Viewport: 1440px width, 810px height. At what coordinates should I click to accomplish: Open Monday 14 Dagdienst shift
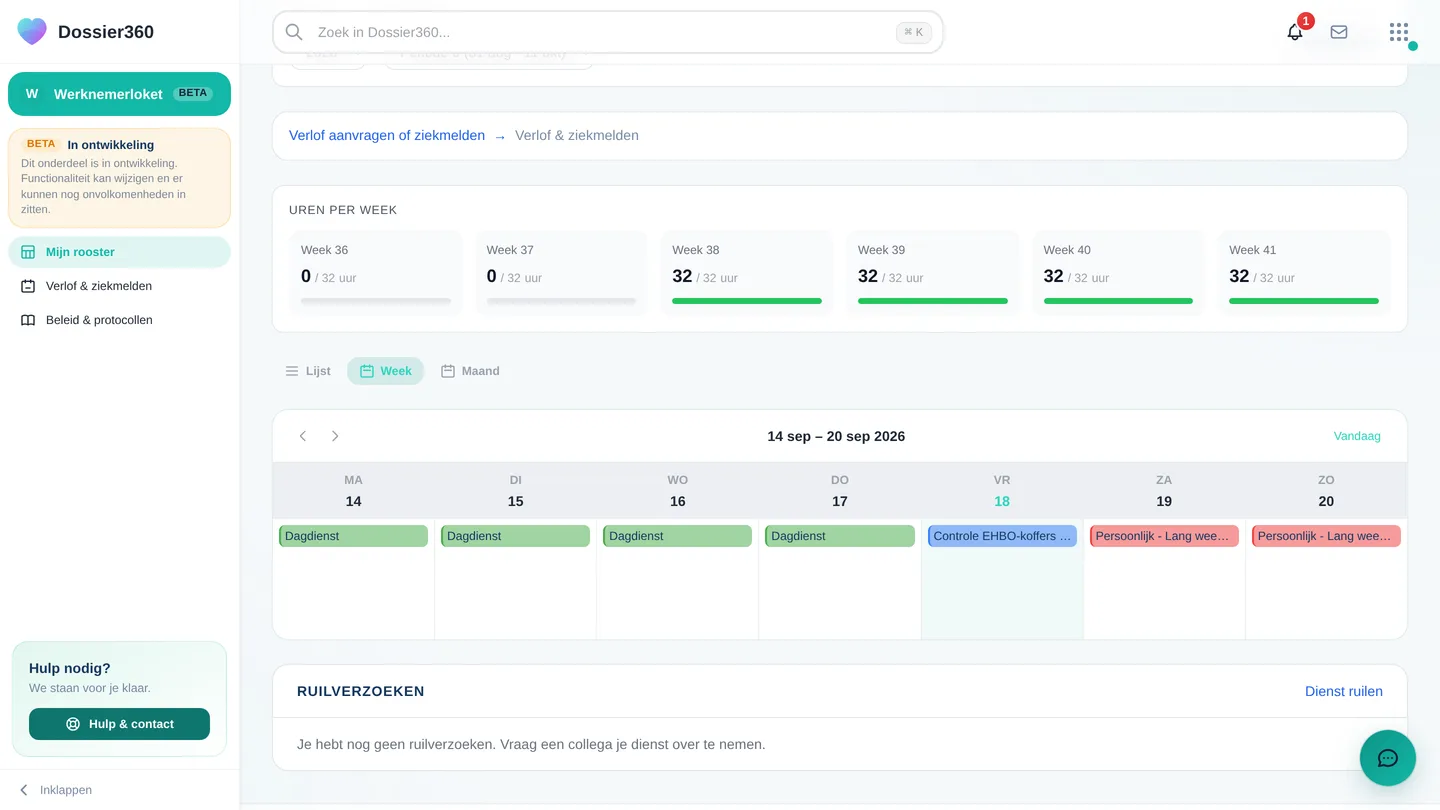tap(353, 536)
